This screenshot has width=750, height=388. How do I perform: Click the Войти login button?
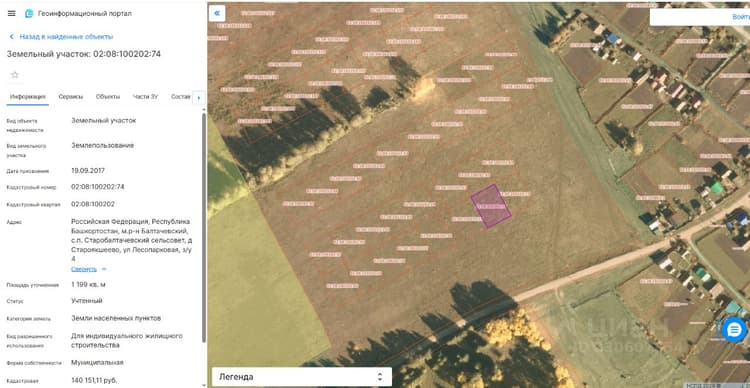(740, 17)
